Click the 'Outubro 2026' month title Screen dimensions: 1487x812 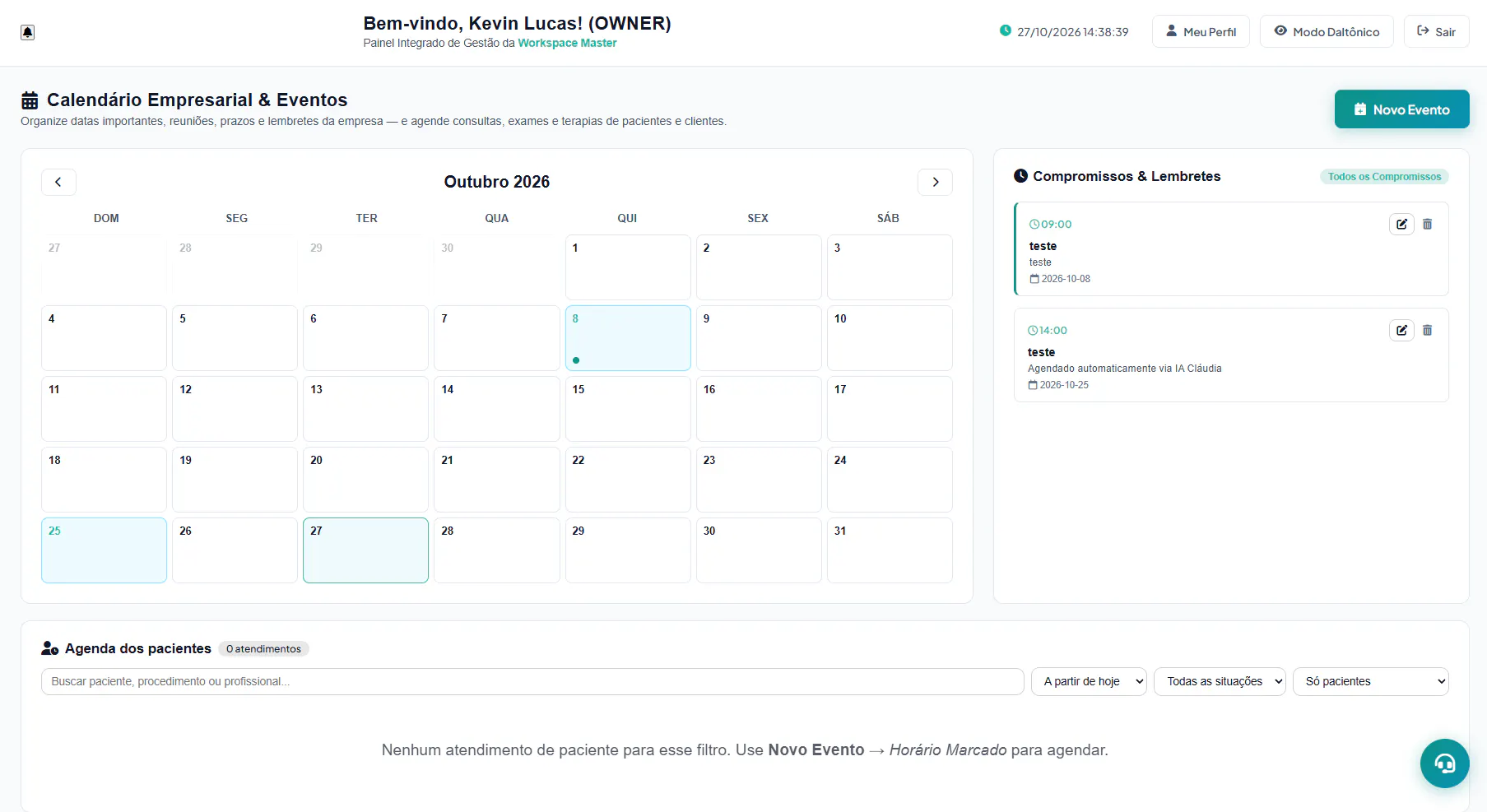pyautogui.click(x=497, y=182)
